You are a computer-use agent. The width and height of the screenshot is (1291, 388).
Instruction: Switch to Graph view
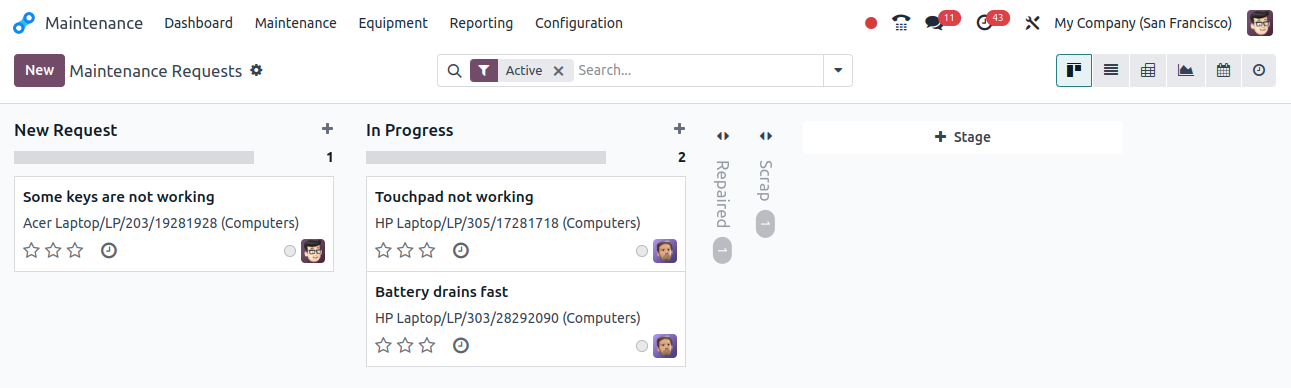1185,71
